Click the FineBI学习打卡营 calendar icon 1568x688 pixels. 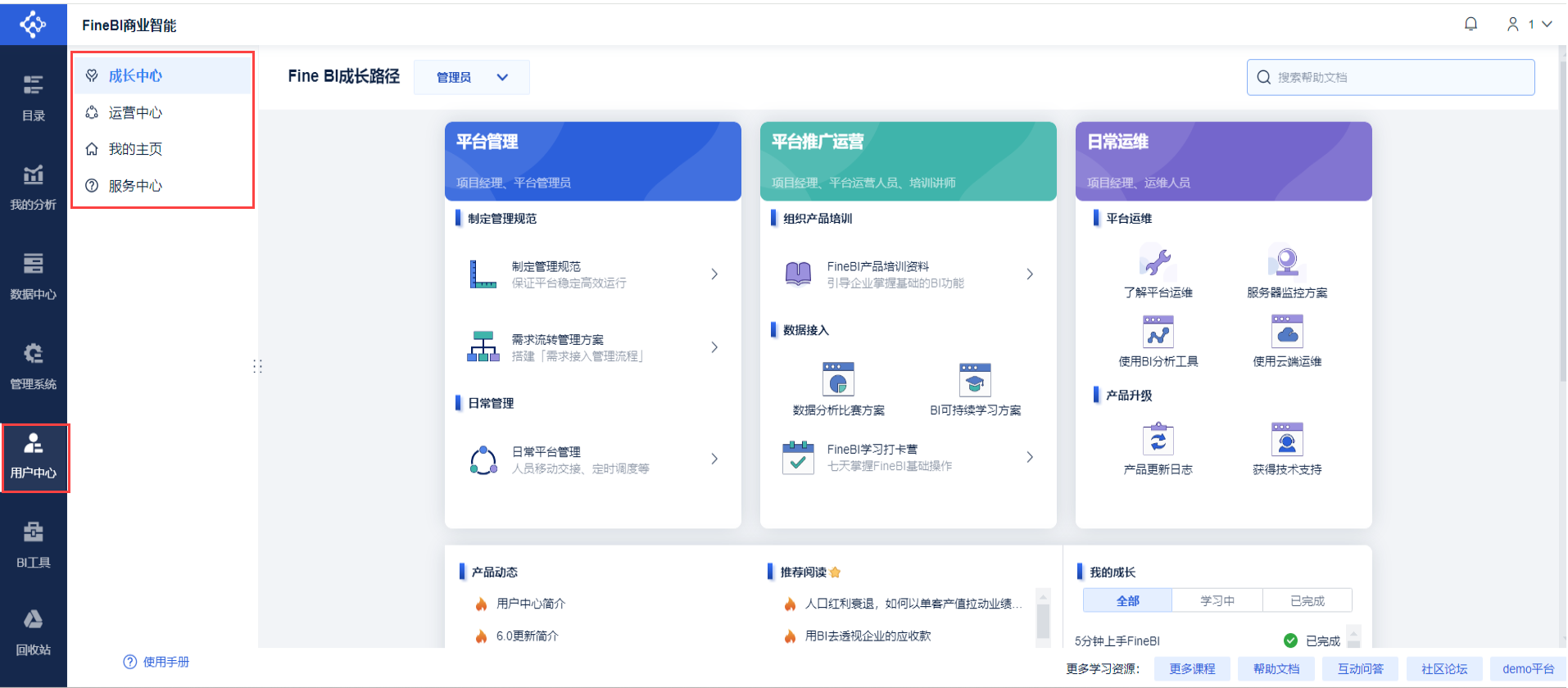tap(798, 458)
